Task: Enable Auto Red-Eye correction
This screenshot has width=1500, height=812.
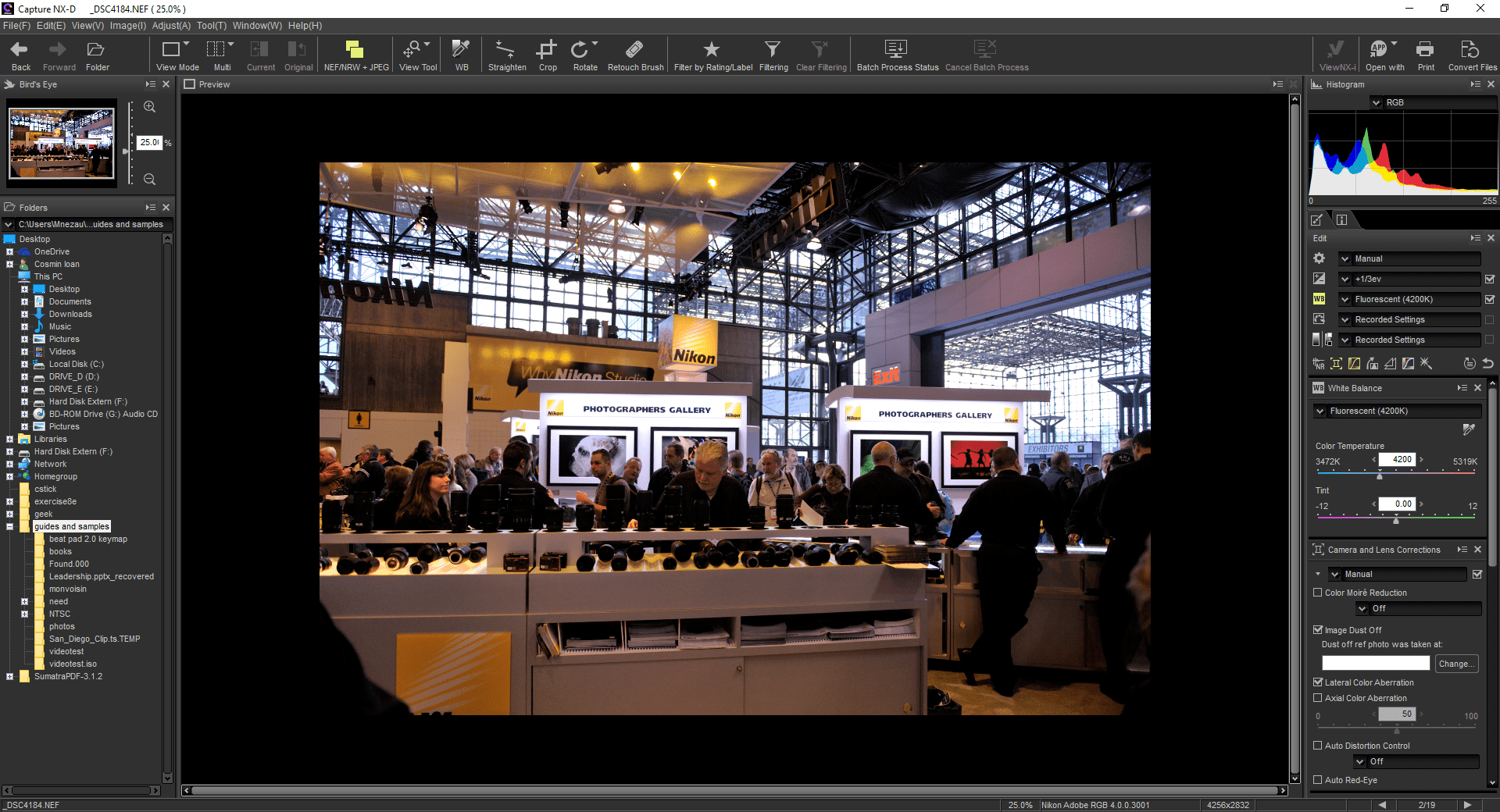Action: [1318, 780]
